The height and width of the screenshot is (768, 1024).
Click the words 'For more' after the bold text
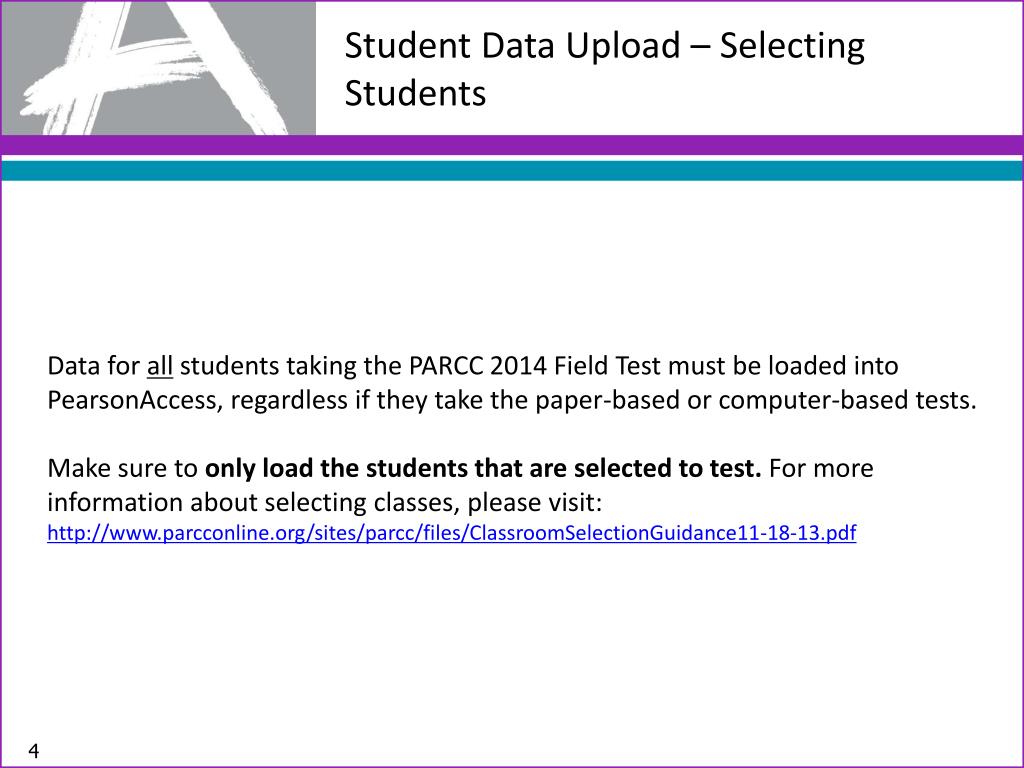point(821,468)
